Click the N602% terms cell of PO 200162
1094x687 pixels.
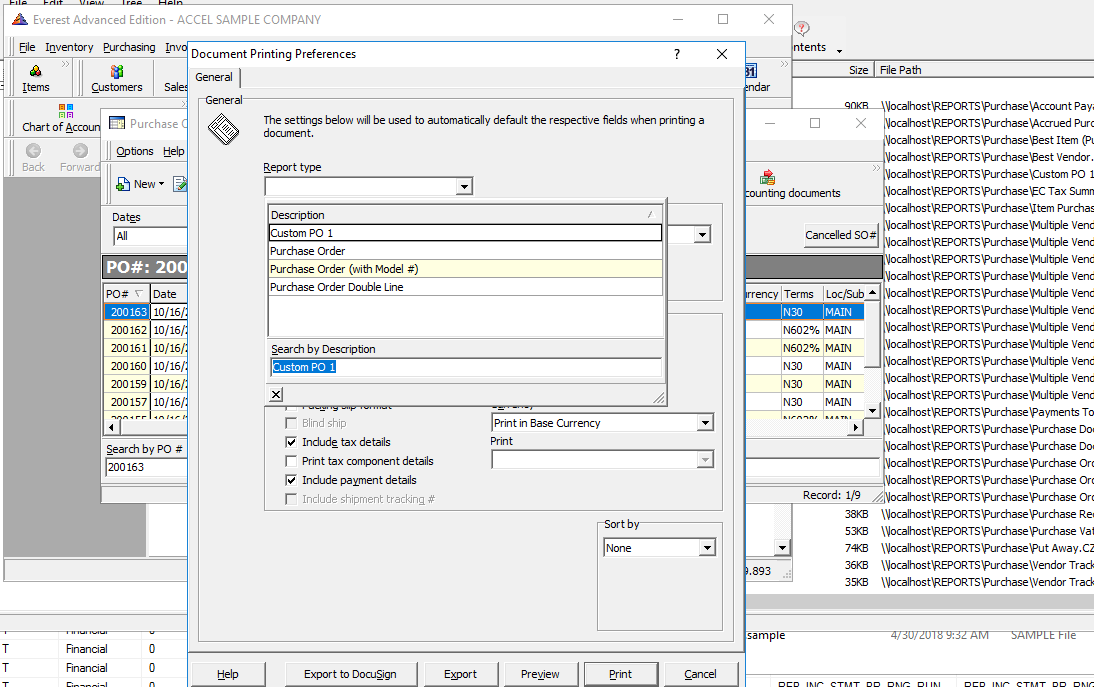[x=801, y=330]
